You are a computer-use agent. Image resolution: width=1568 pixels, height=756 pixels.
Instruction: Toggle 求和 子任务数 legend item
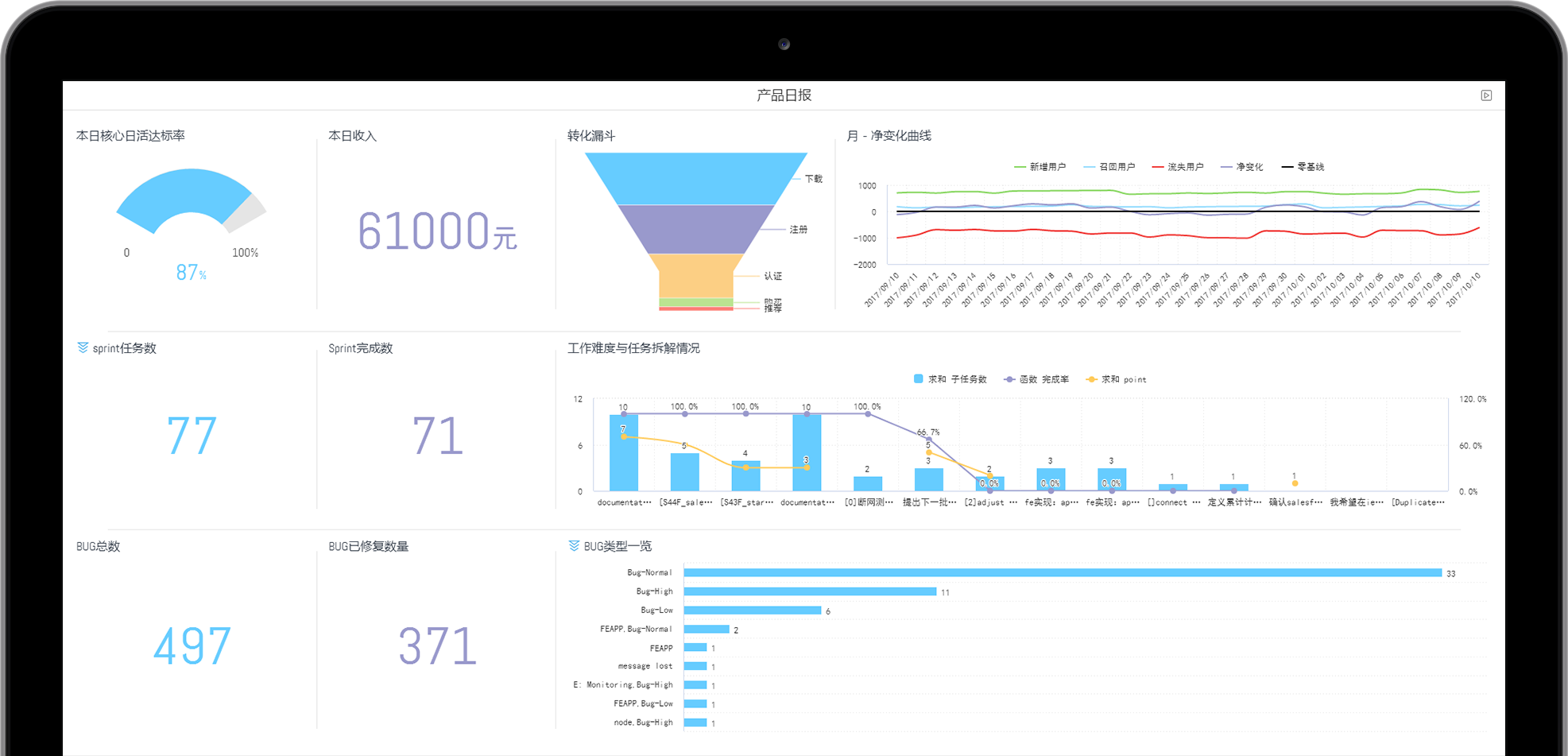pyautogui.click(x=950, y=379)
